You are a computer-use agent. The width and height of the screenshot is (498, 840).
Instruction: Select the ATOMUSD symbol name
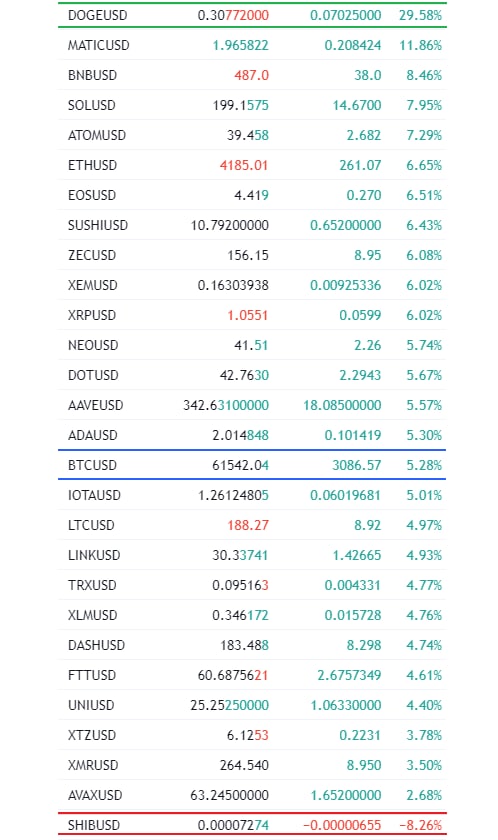[97, 135]
